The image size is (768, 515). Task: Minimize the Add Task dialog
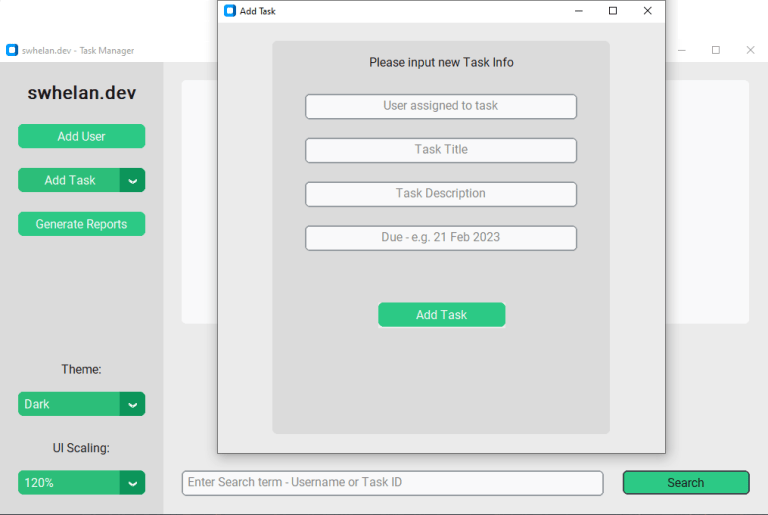(x=578, y=11)
